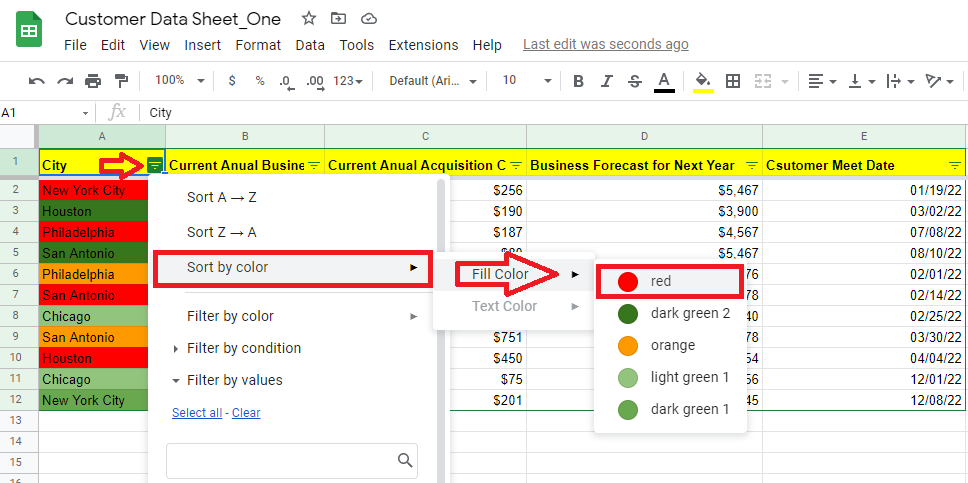
Task: Format as percent
Action: pos(260,81)
